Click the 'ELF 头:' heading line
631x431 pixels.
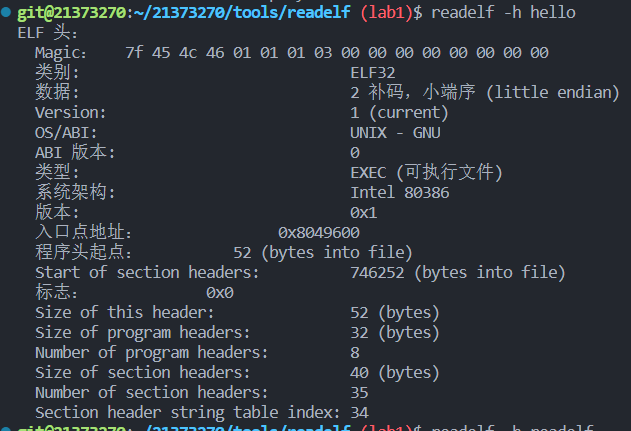pos(47,33)
